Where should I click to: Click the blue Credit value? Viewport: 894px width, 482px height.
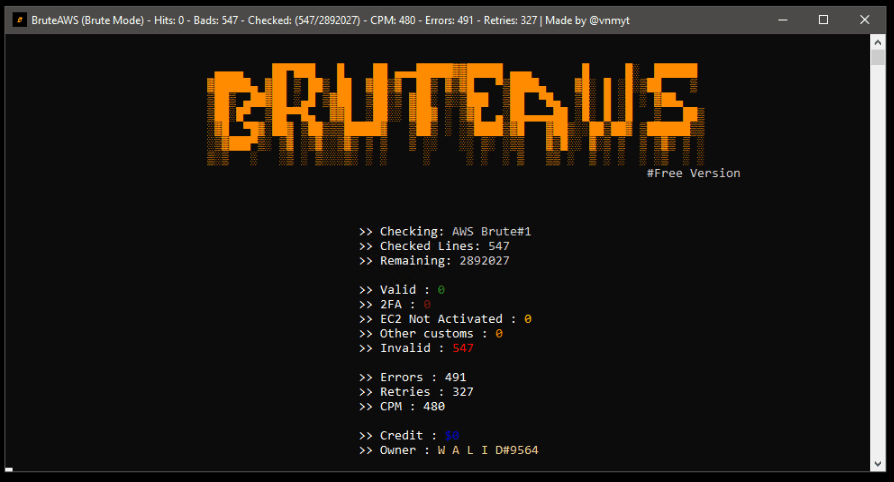(452, 436)
